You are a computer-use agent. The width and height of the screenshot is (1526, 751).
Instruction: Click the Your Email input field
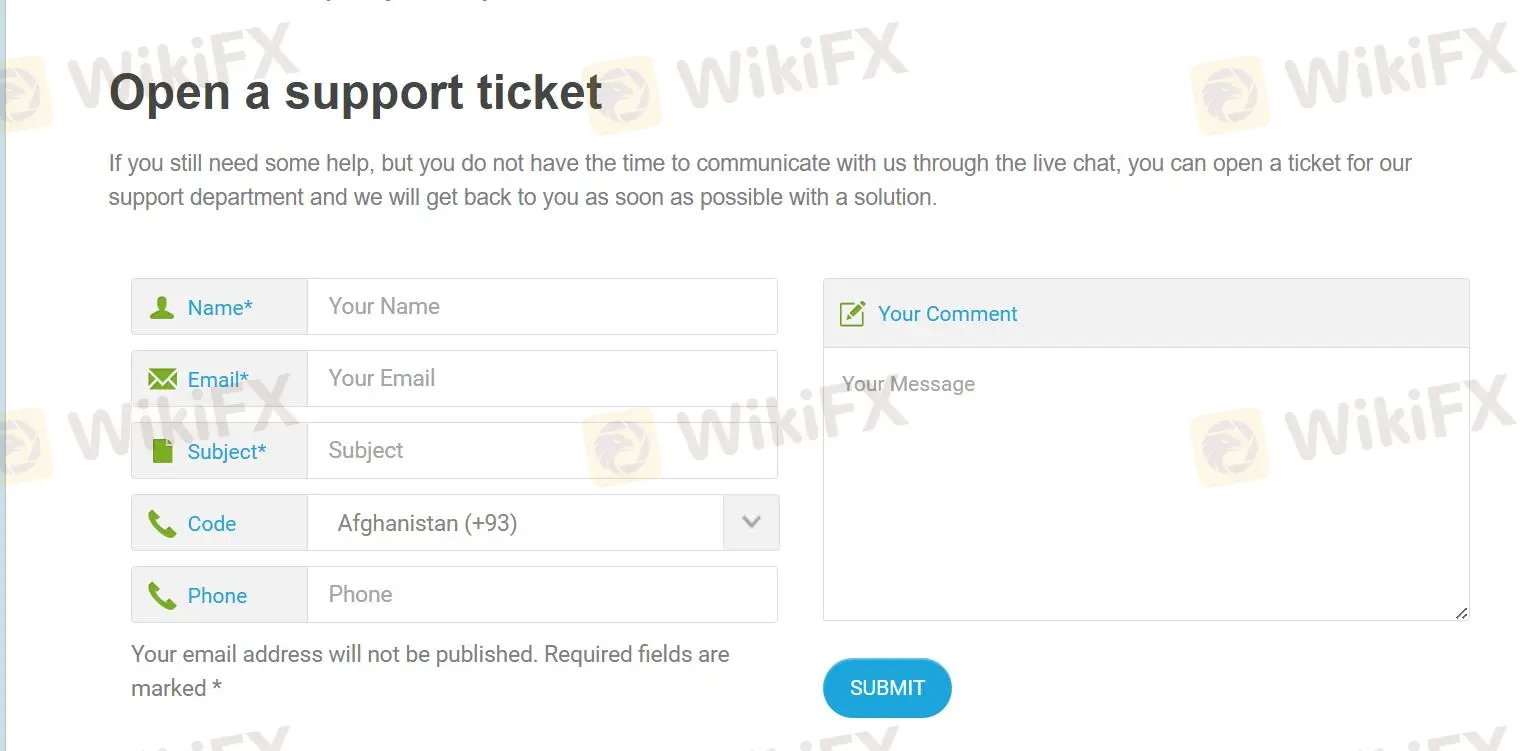540,378
